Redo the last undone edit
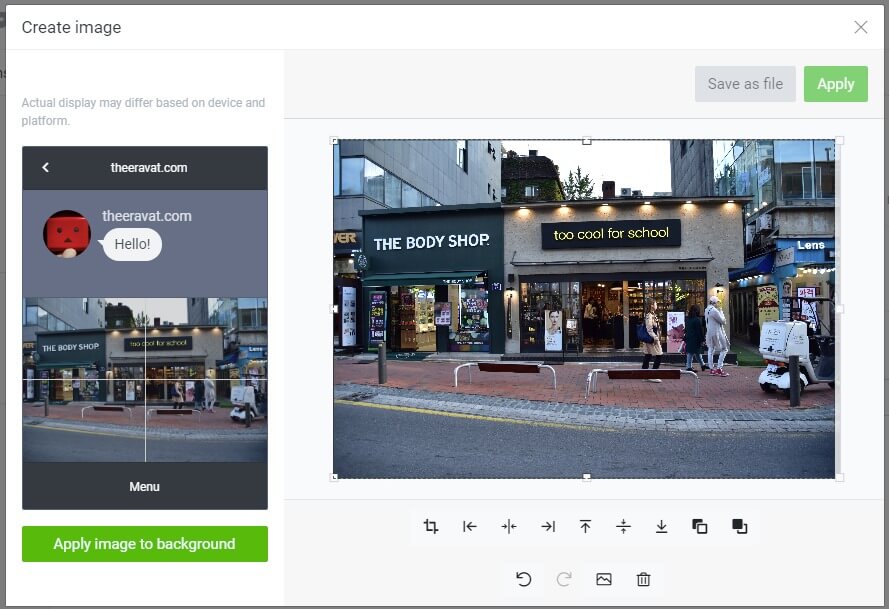 pyautogui.click(x=564, y=579)
